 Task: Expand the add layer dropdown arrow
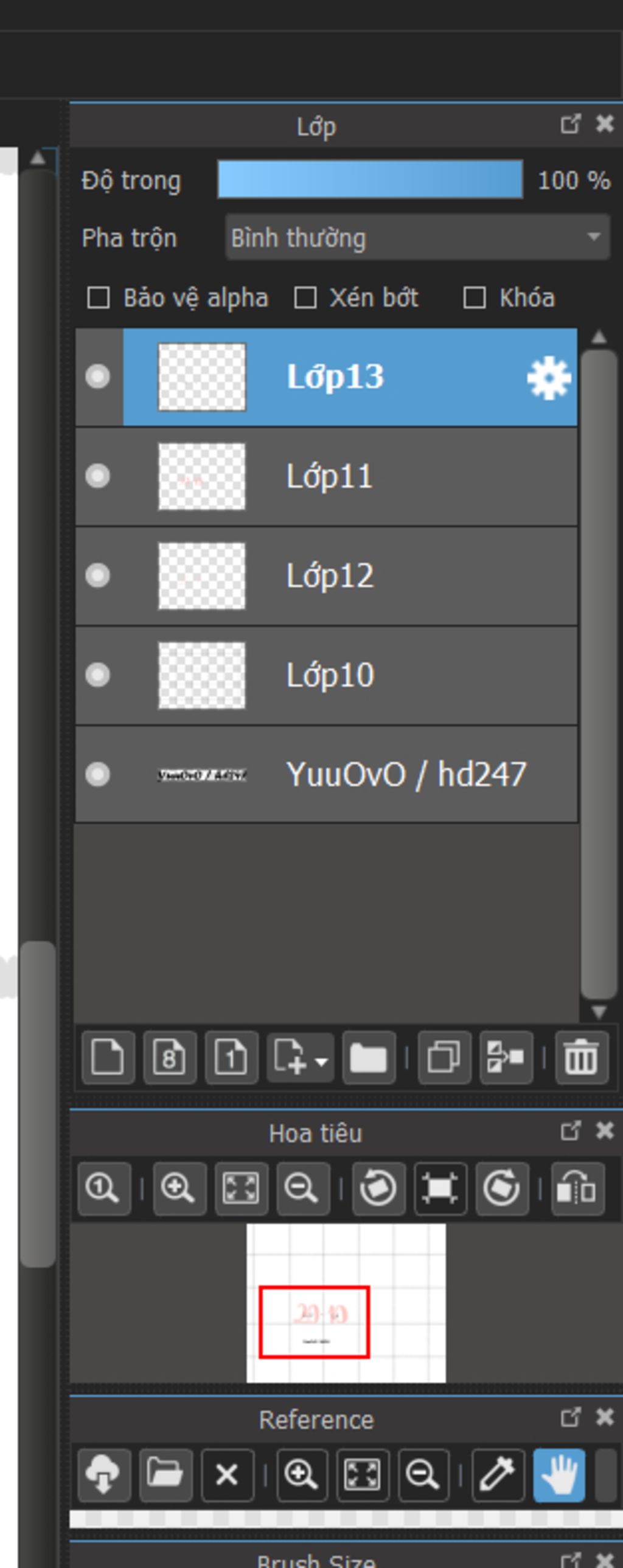pyautogui.click(x=322, y=1061)
